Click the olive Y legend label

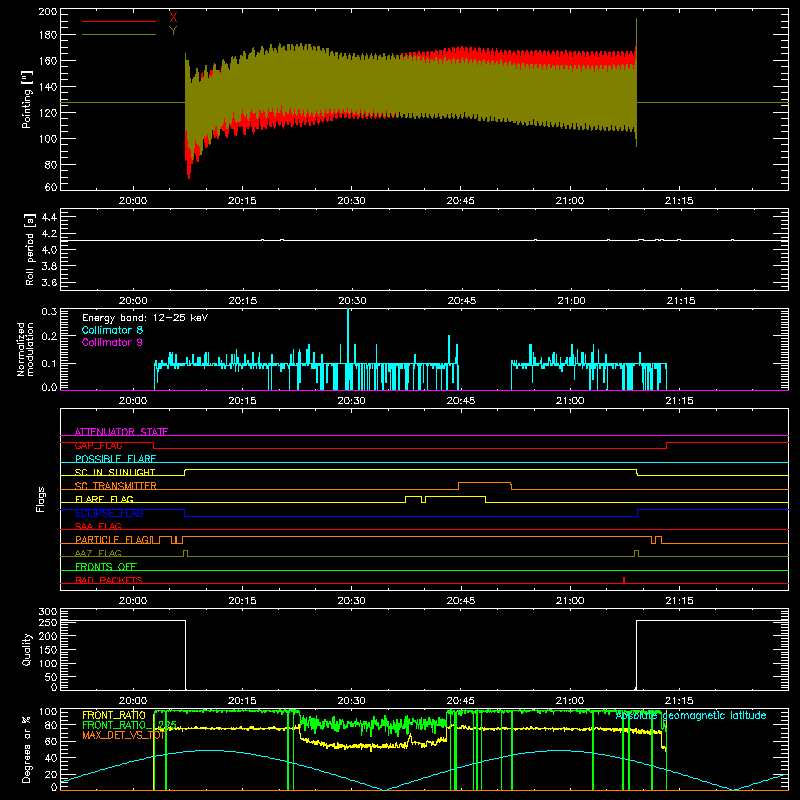point(173,31)
